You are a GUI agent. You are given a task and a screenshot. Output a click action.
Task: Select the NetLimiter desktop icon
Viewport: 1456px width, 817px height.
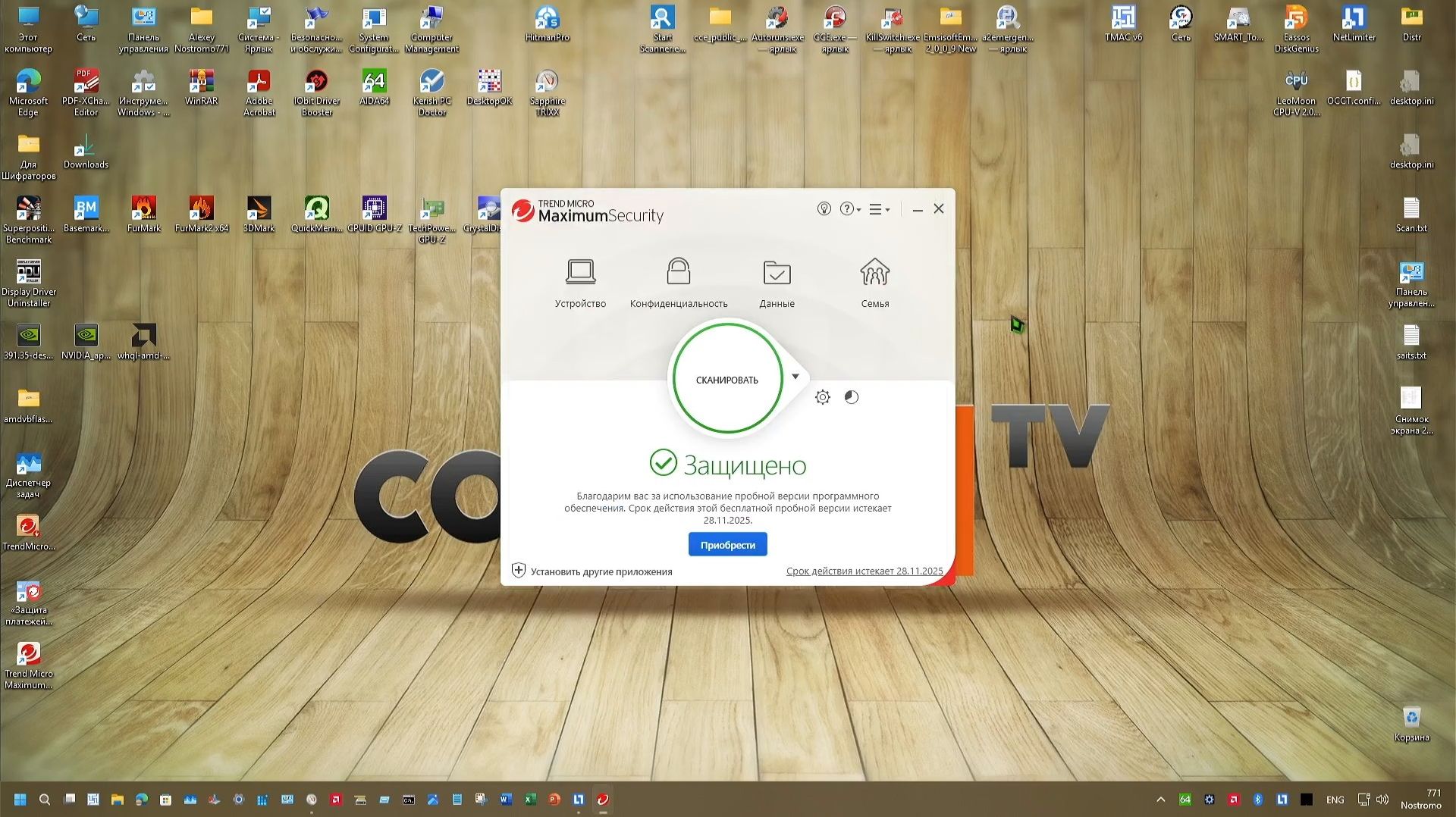point(1354,24)
